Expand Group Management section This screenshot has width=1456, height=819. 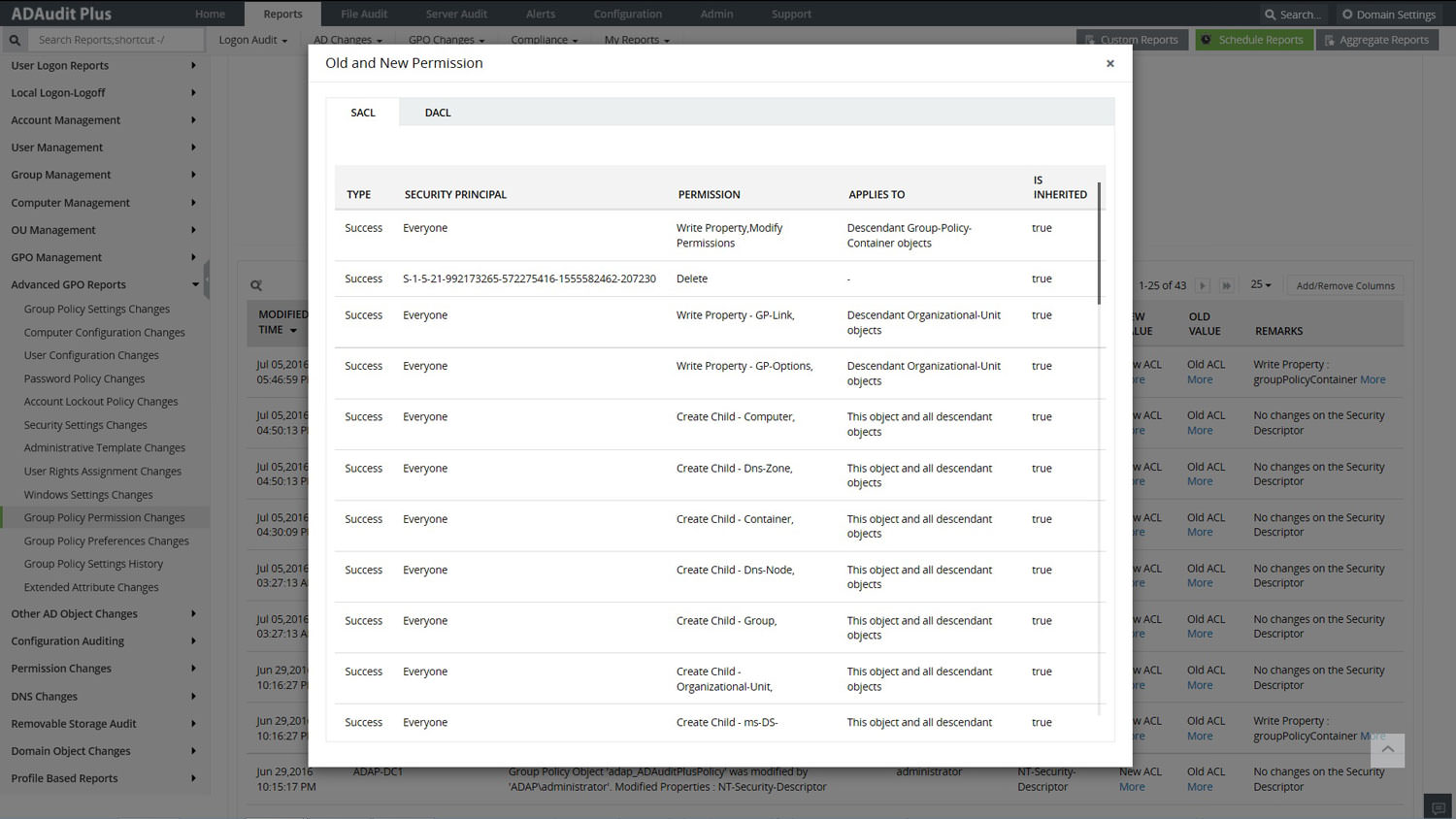(x=104, y=175)
